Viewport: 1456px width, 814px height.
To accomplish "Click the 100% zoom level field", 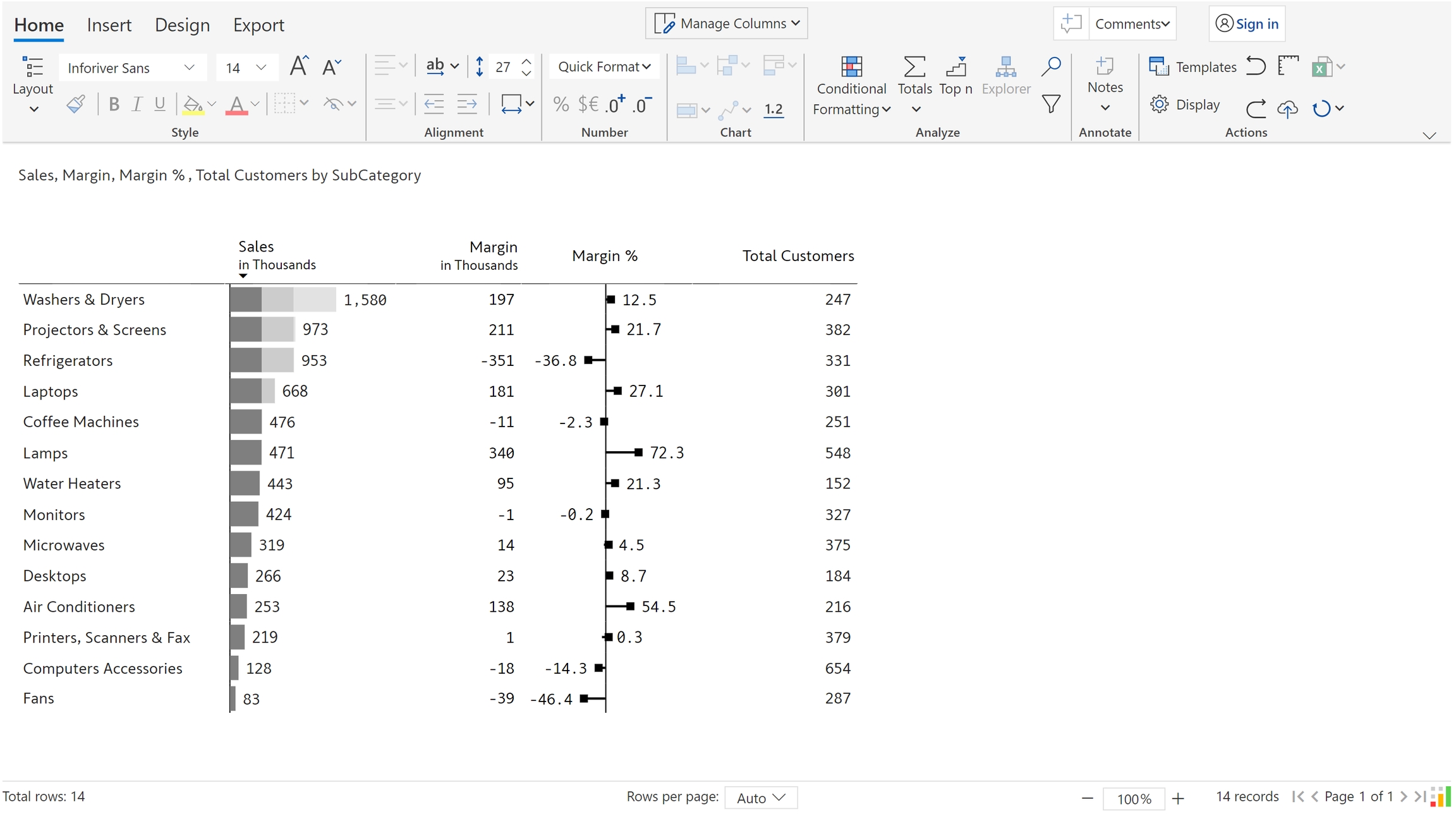I will tap(1133, 798).
